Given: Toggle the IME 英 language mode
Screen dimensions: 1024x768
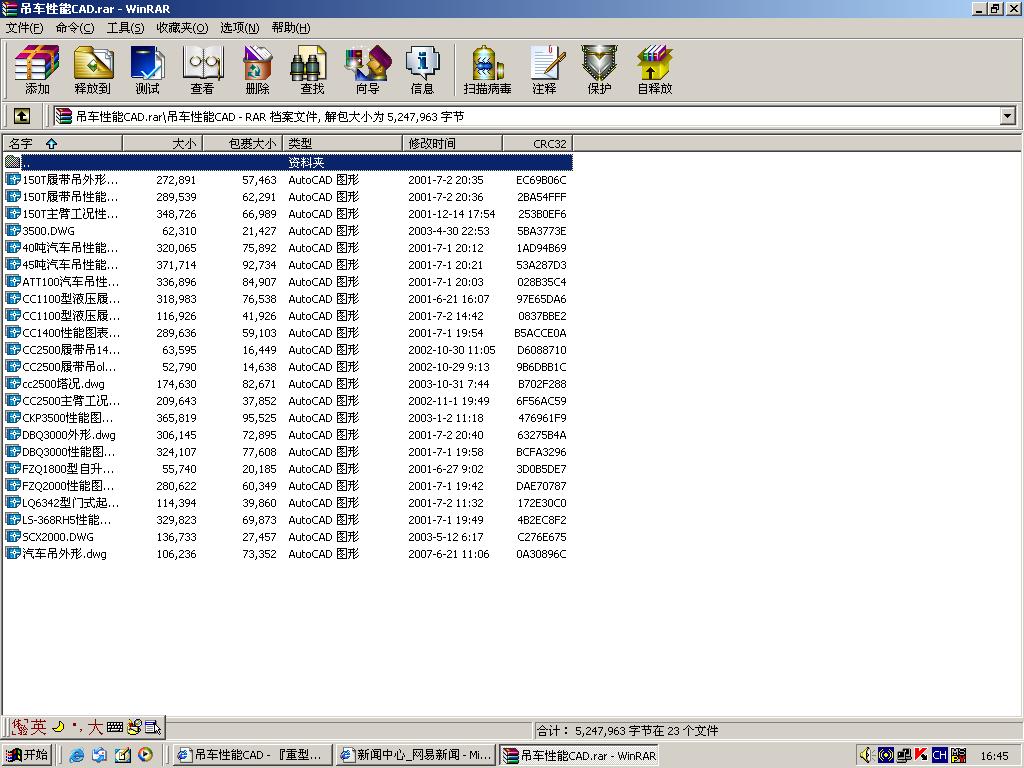Looking at the screenshot, I should [39, 727].
